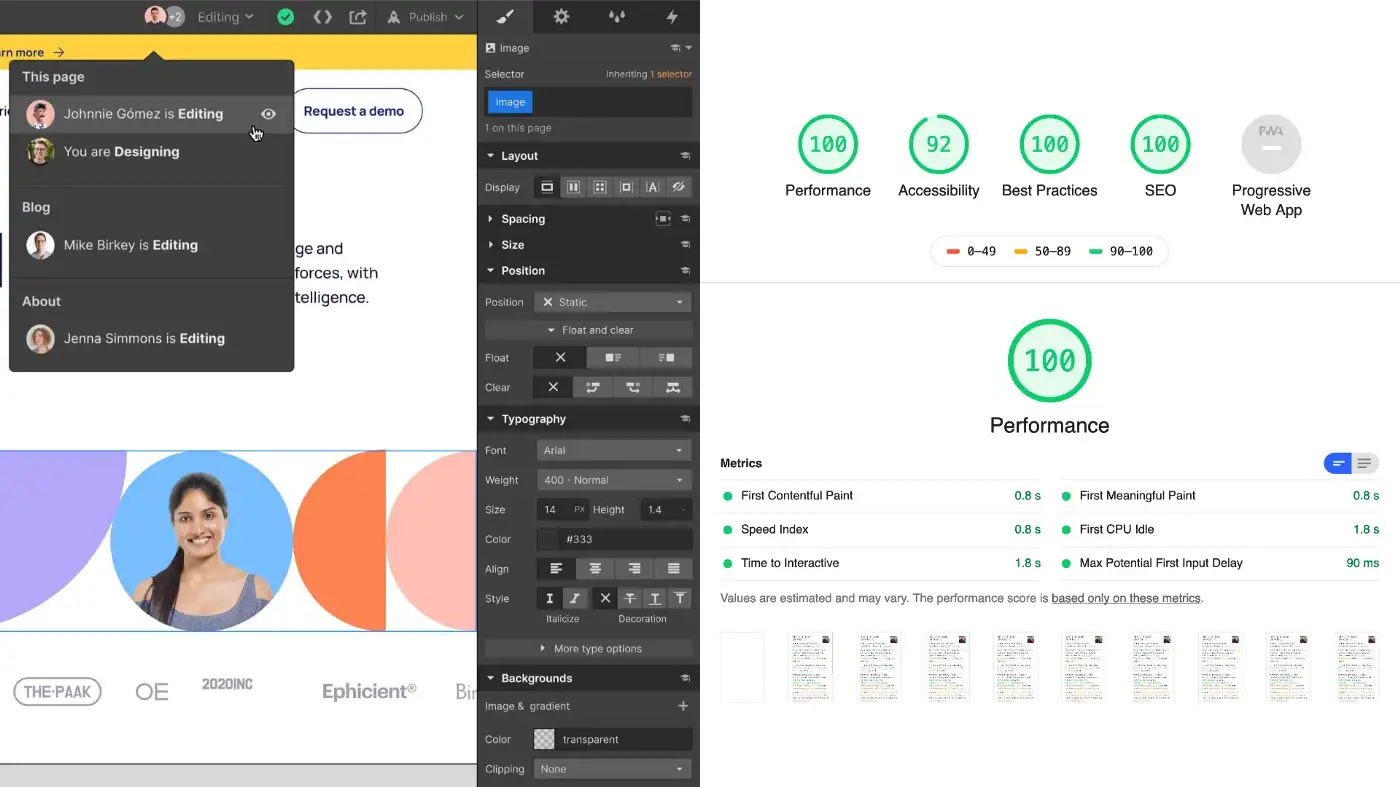Open the transparent background color swatch
The image size is (1400, 787).
click(x=545, y=739)
